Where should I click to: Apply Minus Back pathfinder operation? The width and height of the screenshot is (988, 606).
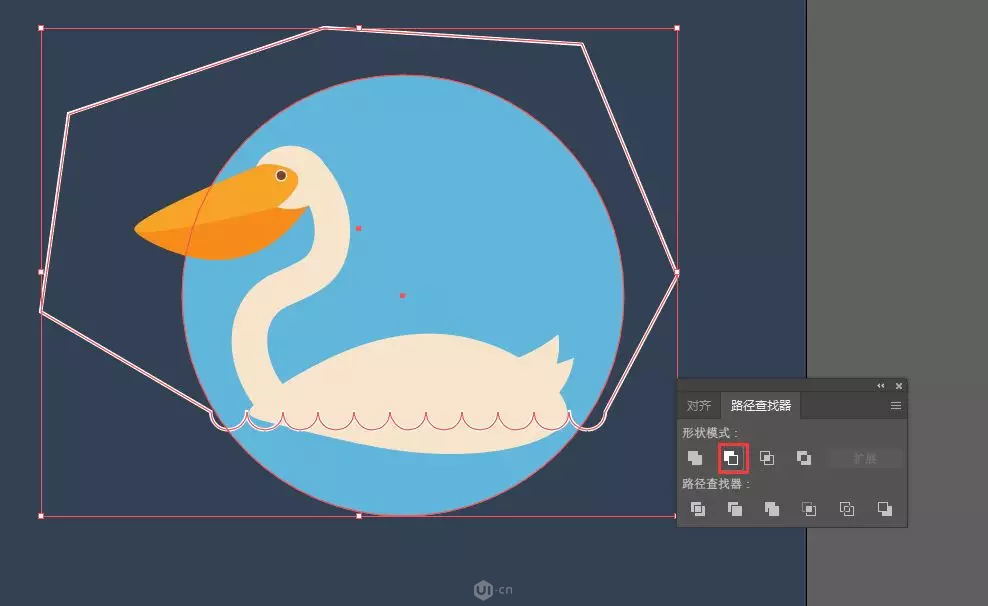click(x=884, y=509)
